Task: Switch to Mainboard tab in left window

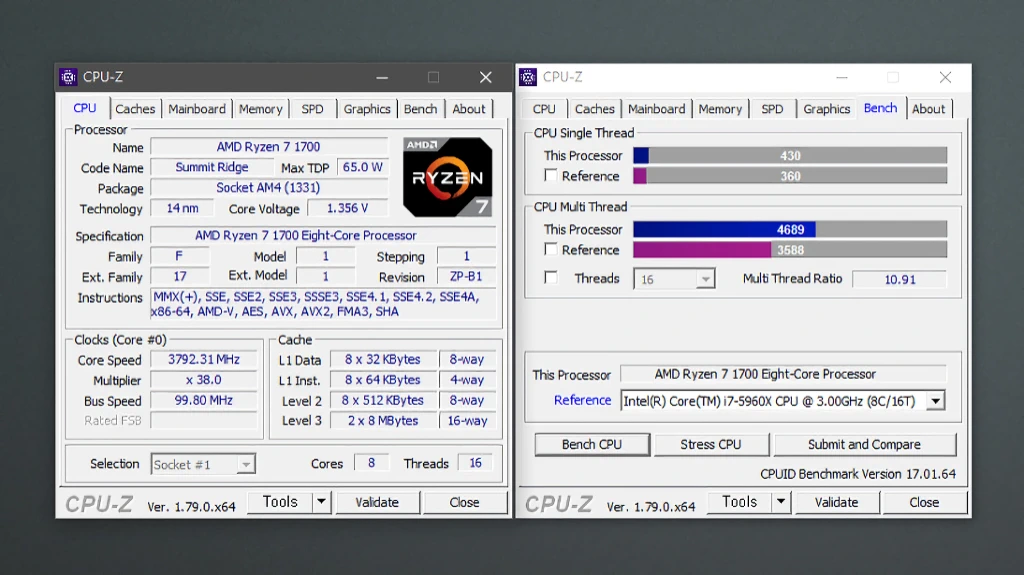Action: tap(197, 108)
